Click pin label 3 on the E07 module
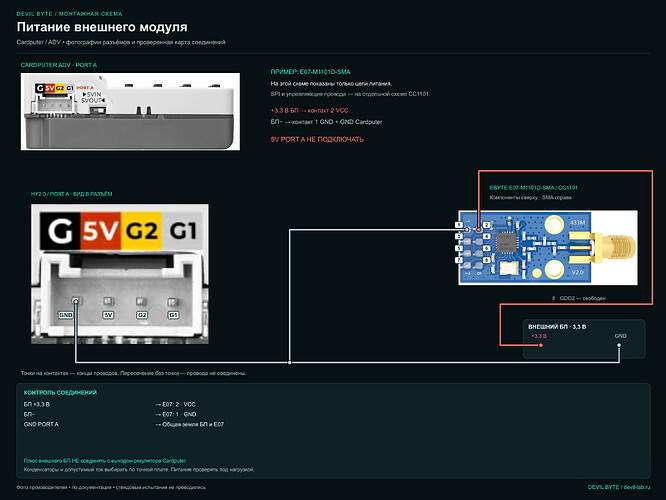 [x=459, y=237]
